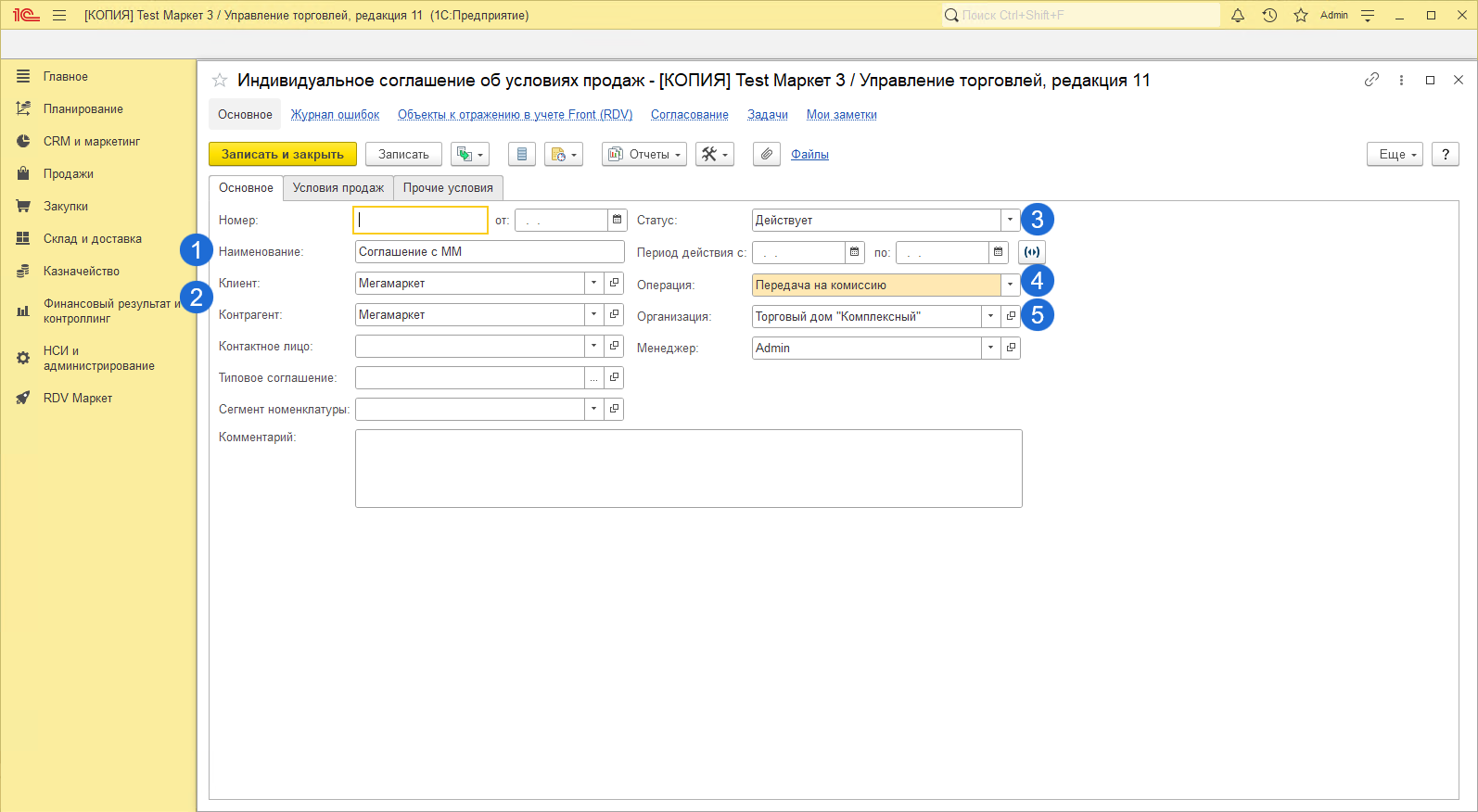Screen dimensions: 1478x812
Task: Expand the Контактное лицо dropdown
Action: pyautogui.click(x=593, y=346)
